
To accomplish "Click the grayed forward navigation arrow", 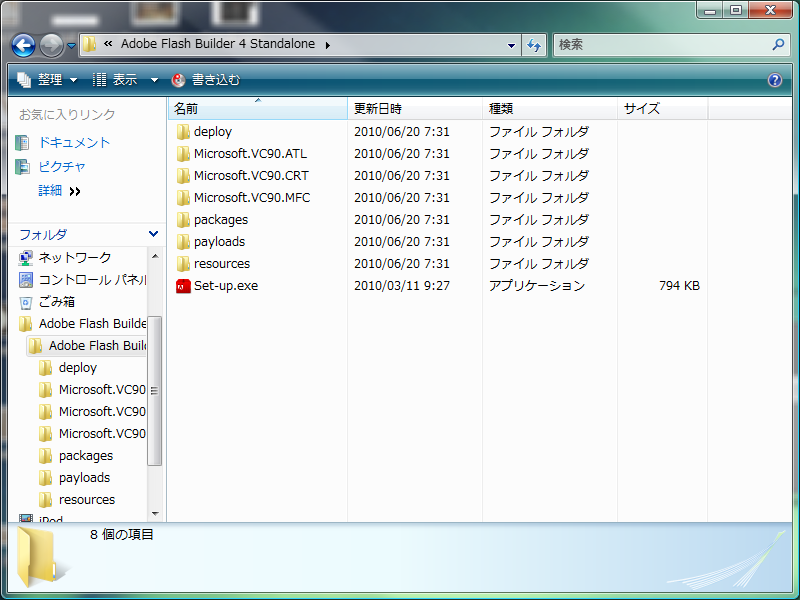I will [x=52, y=46].
